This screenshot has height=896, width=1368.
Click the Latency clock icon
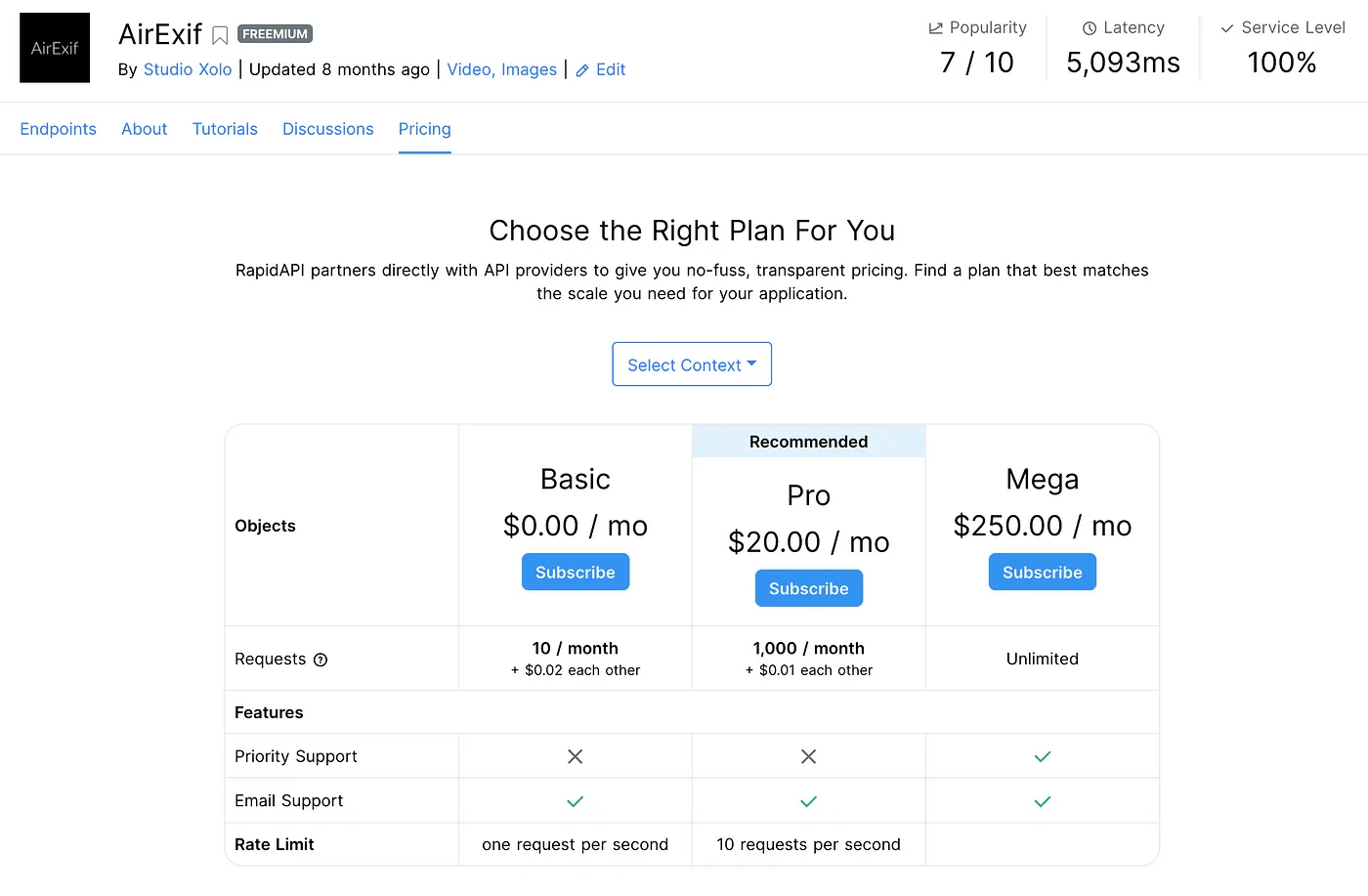click(x=1090, y=28)
